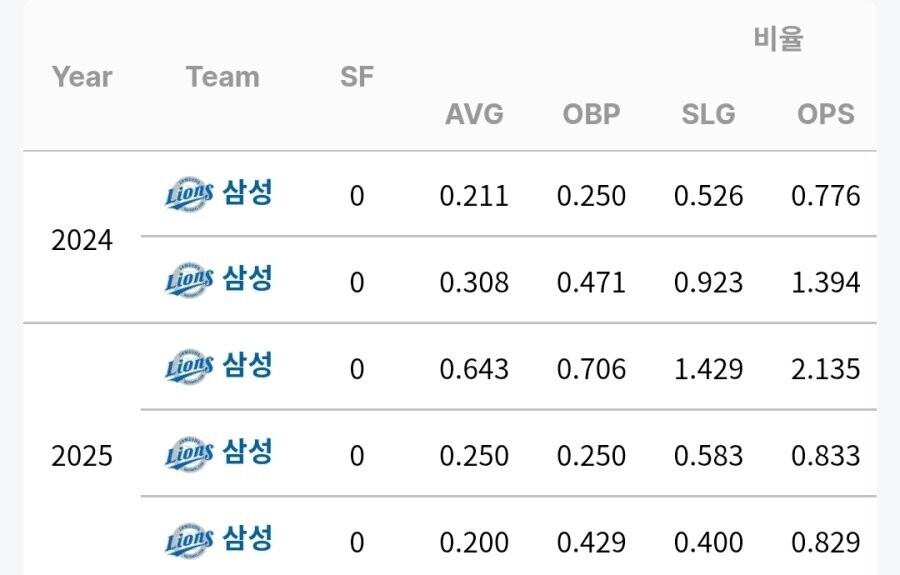The width and height of the screenshot is (900, 575).
Task: Sort by the AVG column header
Action: 474,114
